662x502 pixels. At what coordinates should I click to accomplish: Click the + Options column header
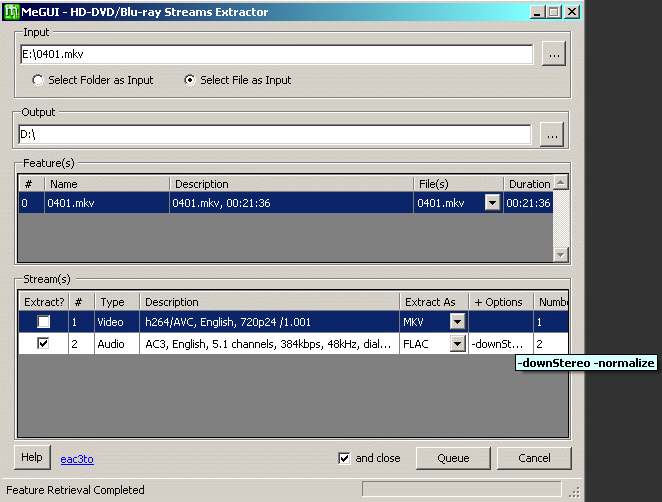pos(501,302)
